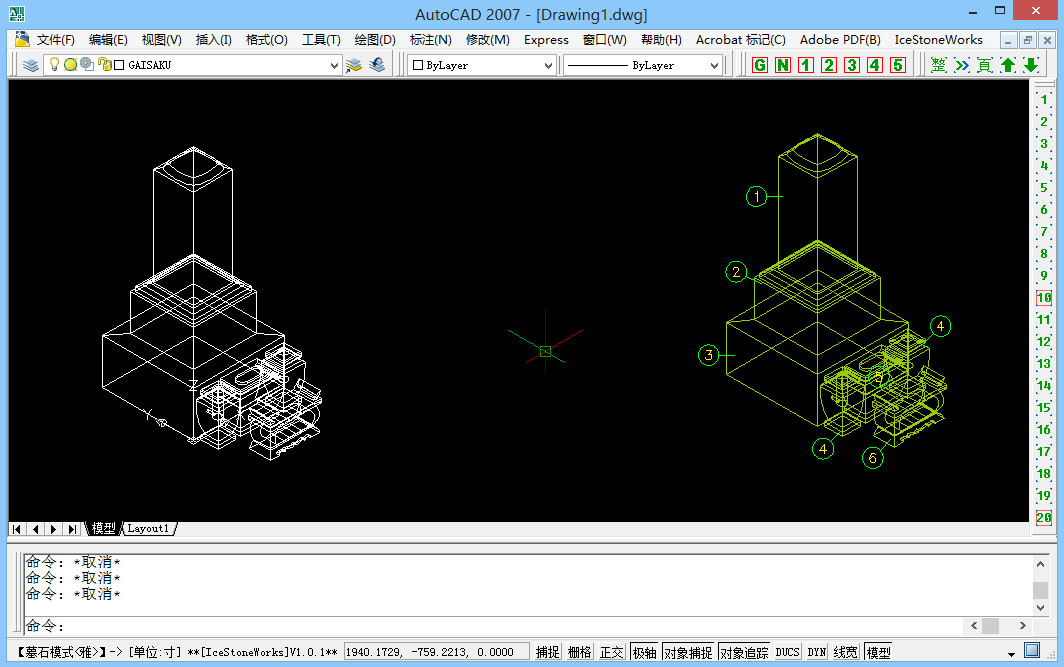This screenshot has height=667, width=1064.
Task: Click the red-boxed 5 toolbar icon
Action: pos(898,65)
